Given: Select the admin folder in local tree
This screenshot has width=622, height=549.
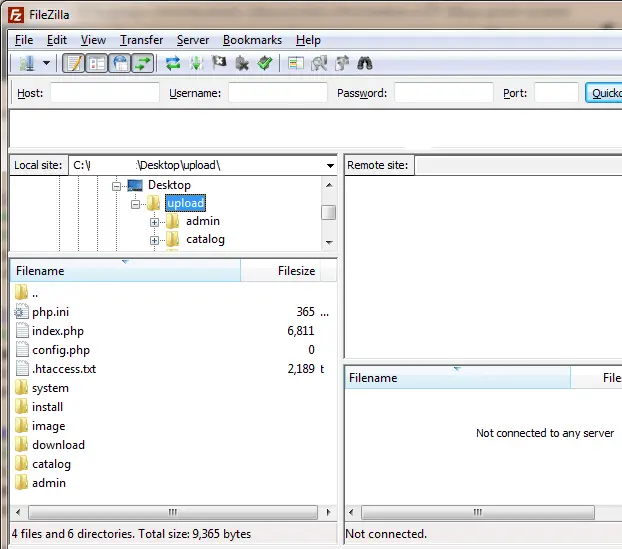Looking at the screenshot, I should point(203,221).
